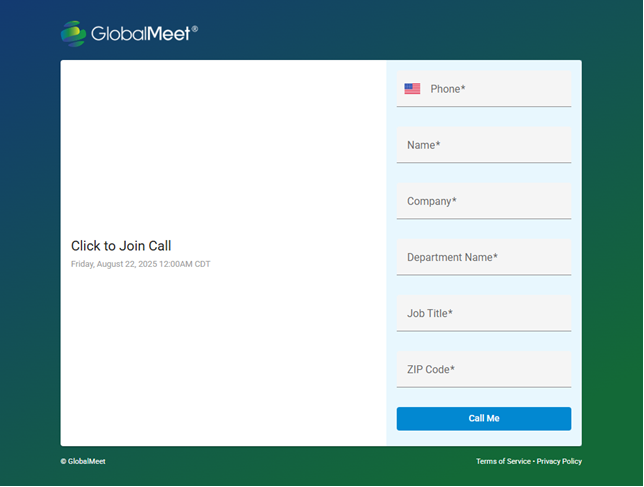The width and height of the screenshot is (644, 487).
Task: Click the ZIP Code field
Action: [484, 370]
